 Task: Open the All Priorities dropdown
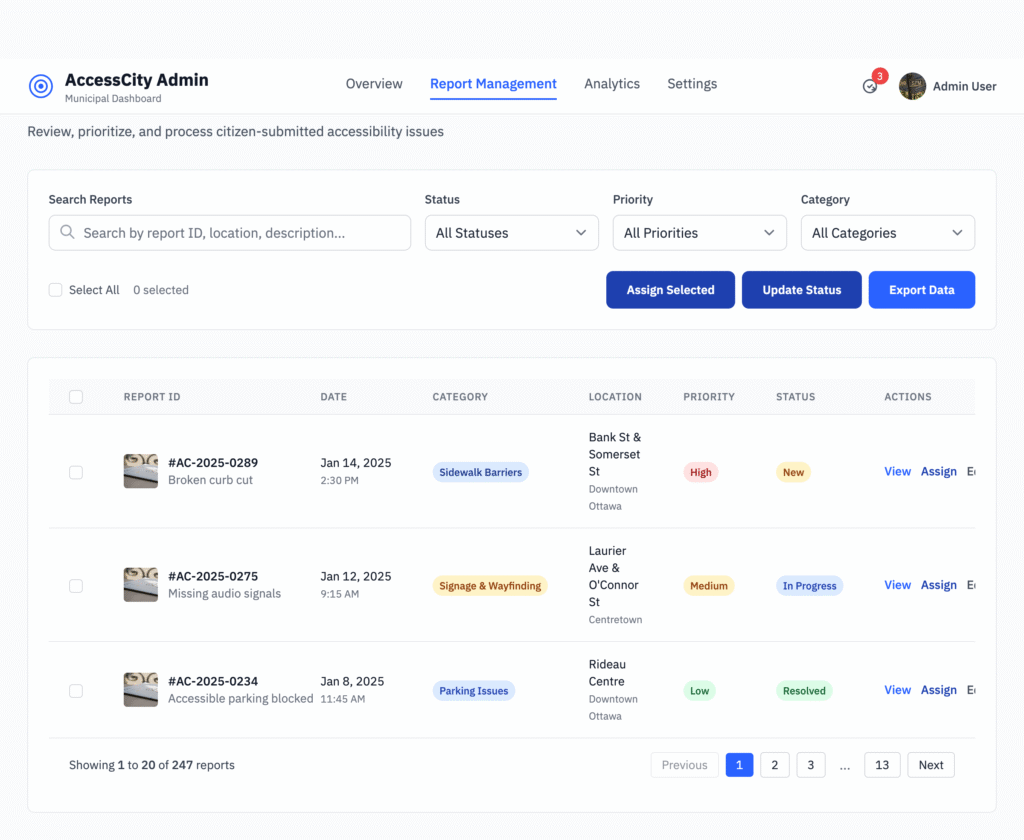(x=699, y=233)
